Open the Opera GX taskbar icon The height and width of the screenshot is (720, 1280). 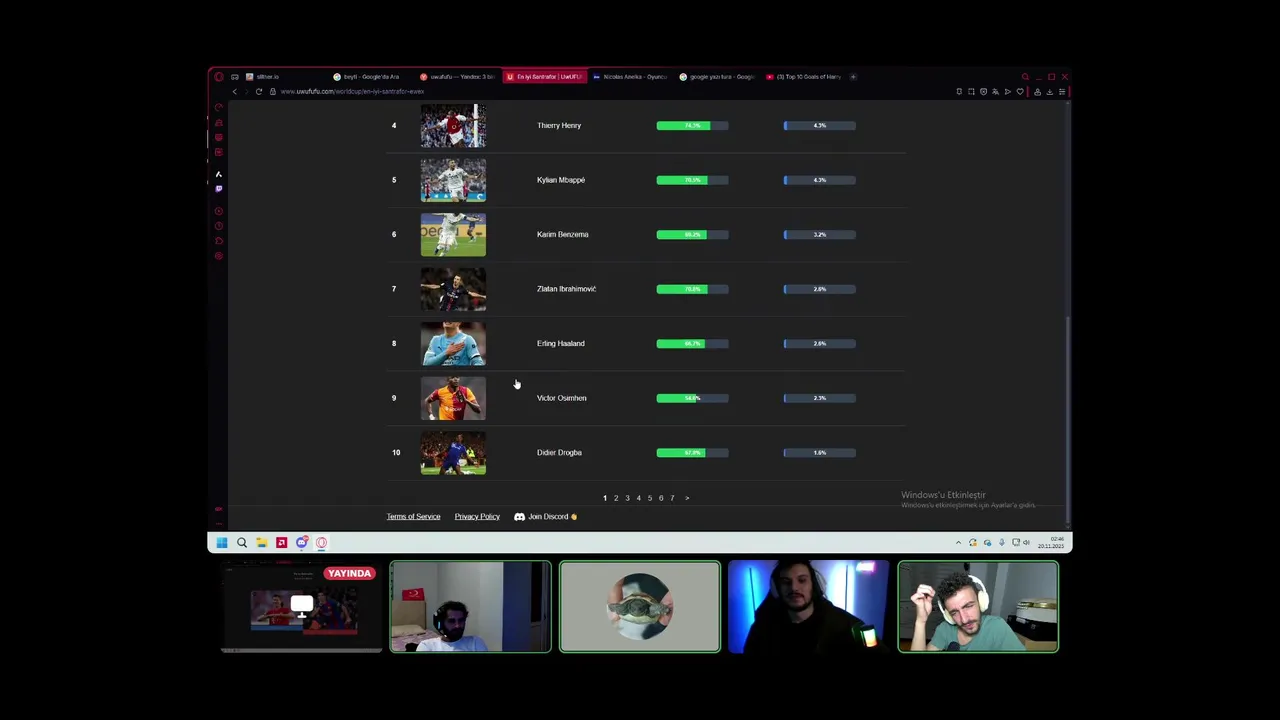coord(321,542)
